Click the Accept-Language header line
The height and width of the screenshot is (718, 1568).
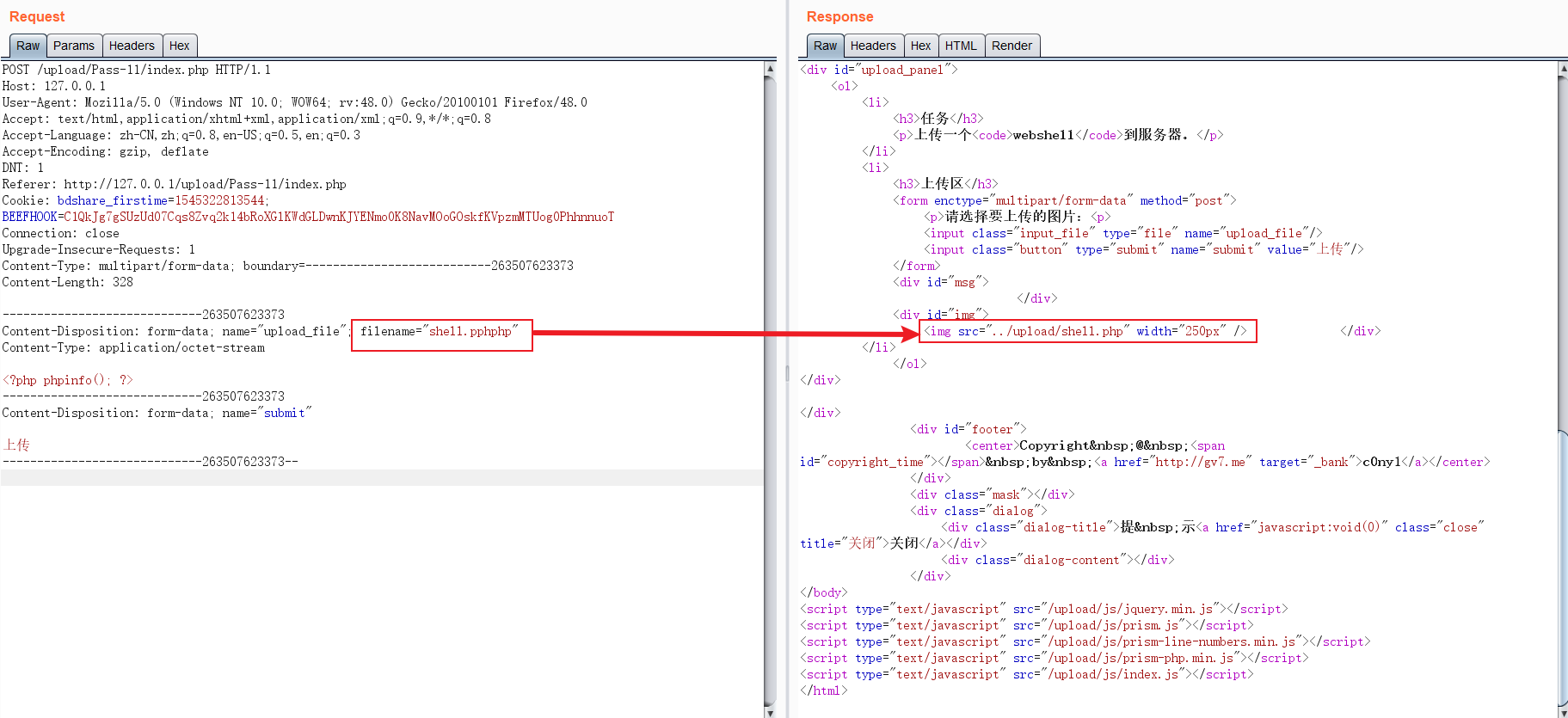[x=181, y=135]
